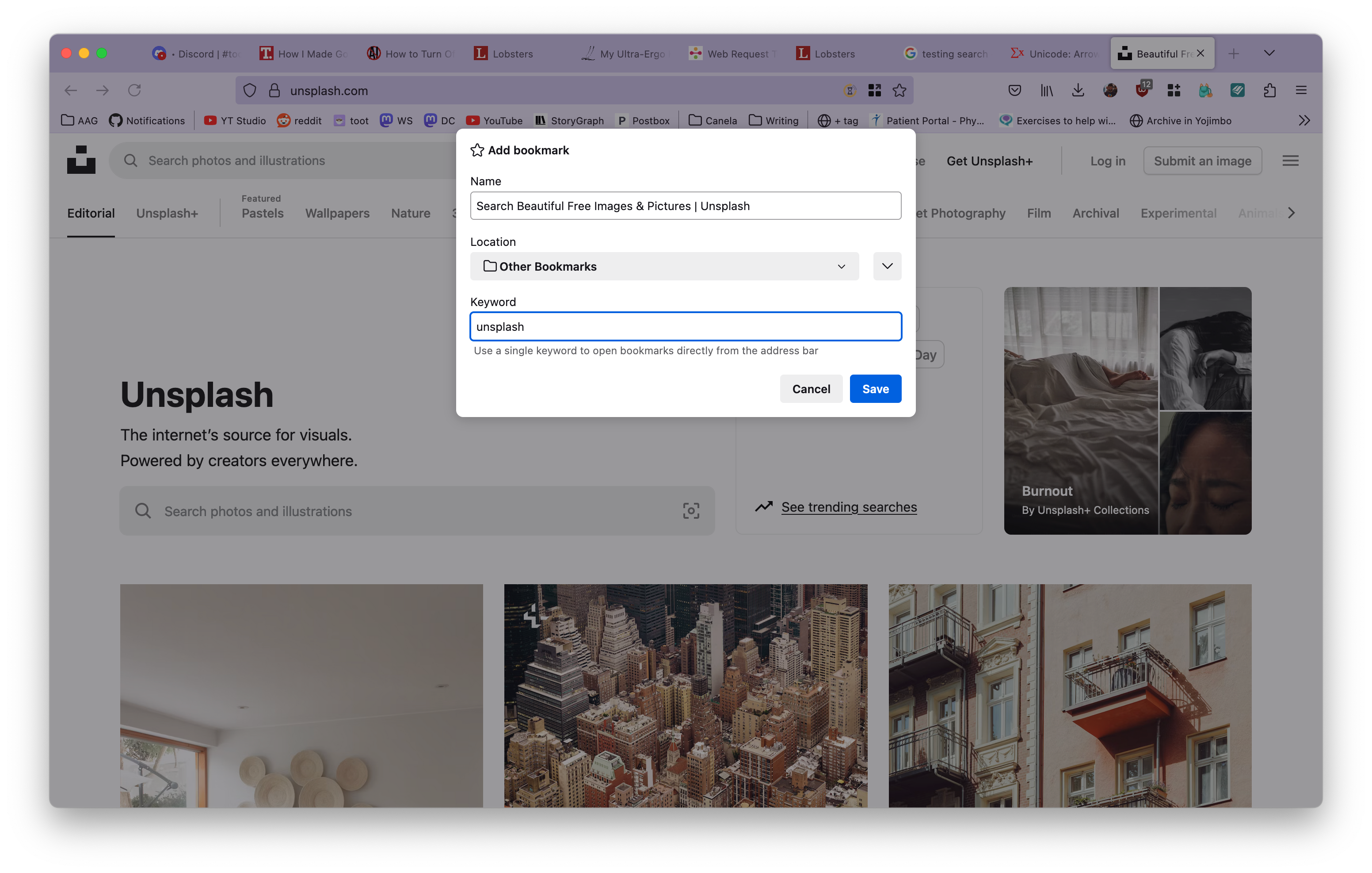Click the keyword input field
Image resolution: width=1372 pixels, height=873 pixels.
[x=686, y=325]
